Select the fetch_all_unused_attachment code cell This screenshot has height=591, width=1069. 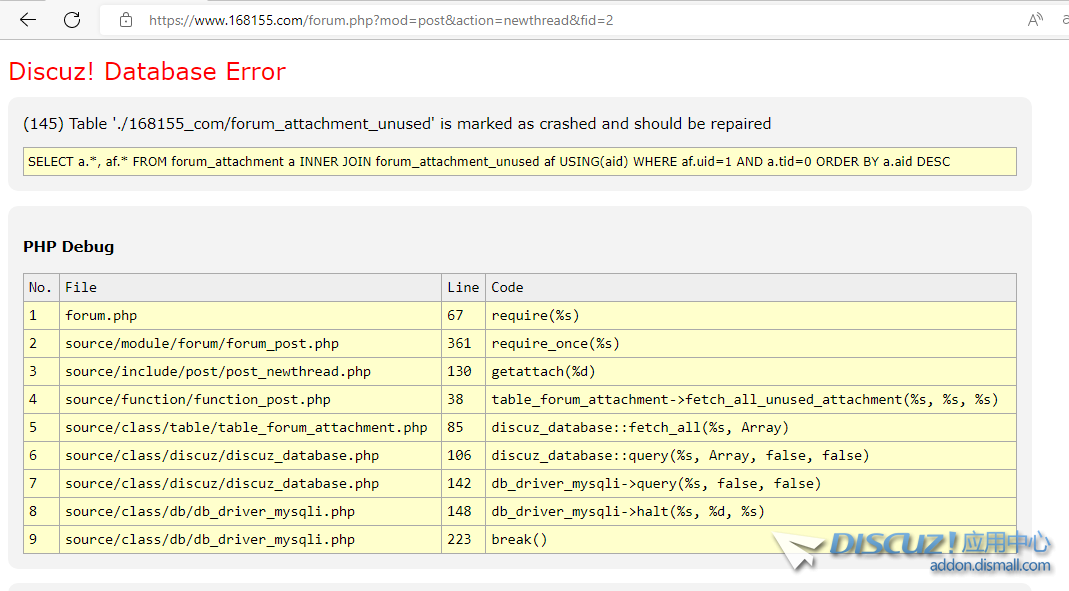751,399
